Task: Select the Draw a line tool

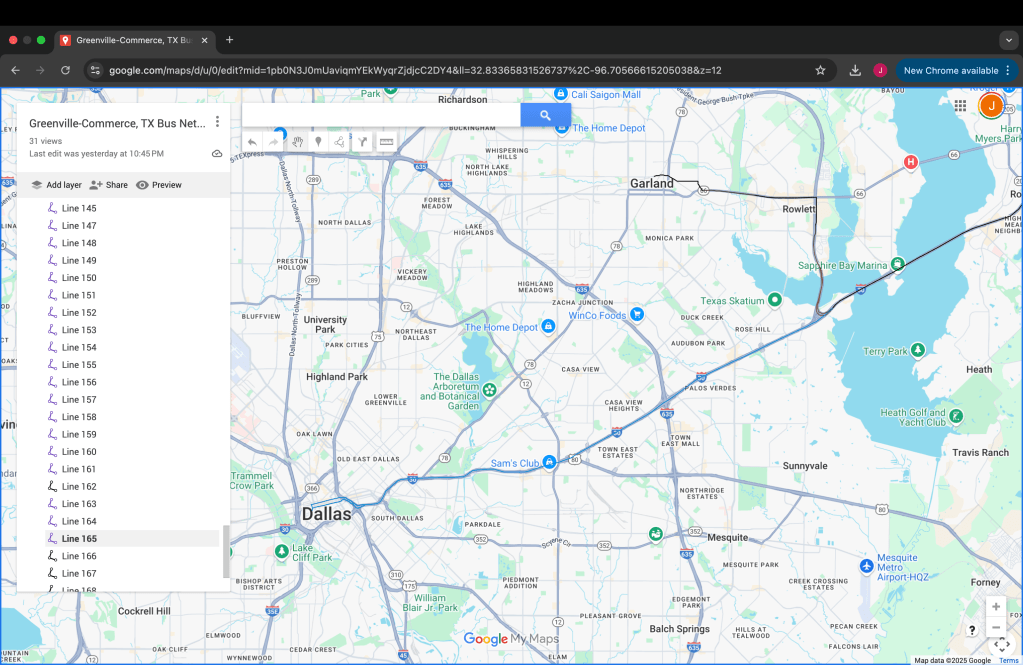Action: [x=340, y=142]
